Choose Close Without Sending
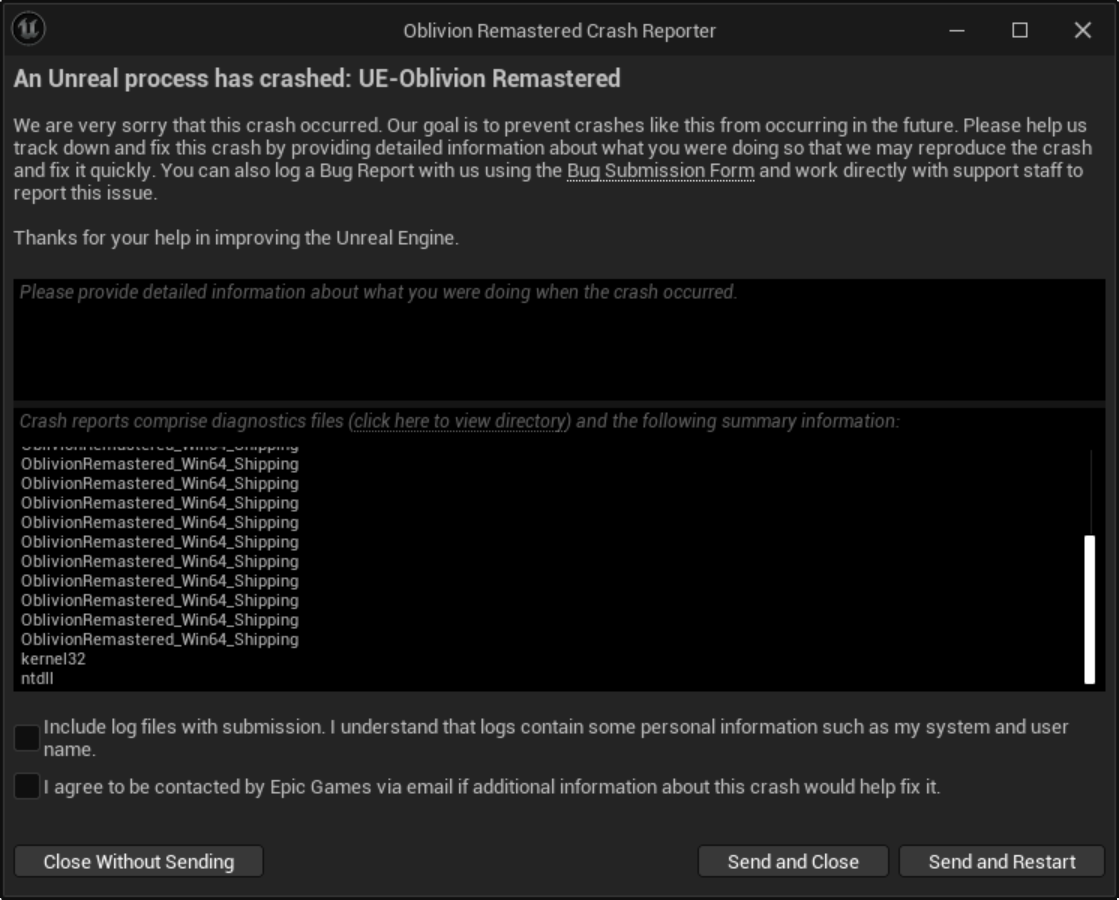This screenshot has width=1119, height=900. click(138, 861)
